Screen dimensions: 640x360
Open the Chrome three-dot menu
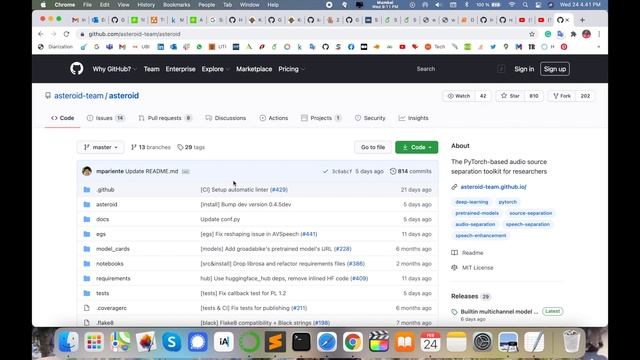pos(599,34)
